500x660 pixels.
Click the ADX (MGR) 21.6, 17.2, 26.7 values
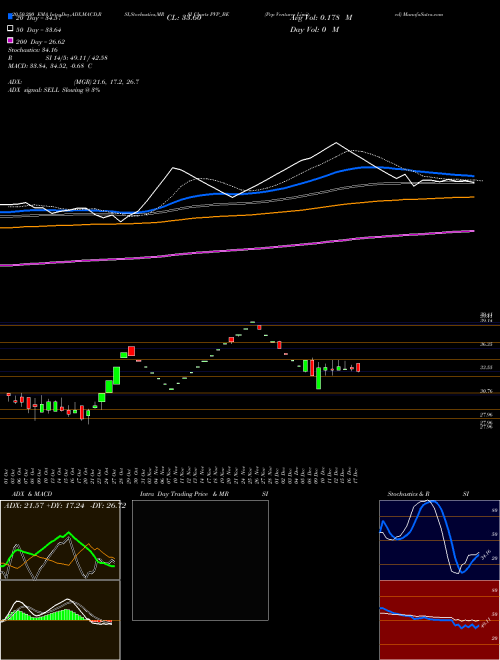[x=106, y=82]
